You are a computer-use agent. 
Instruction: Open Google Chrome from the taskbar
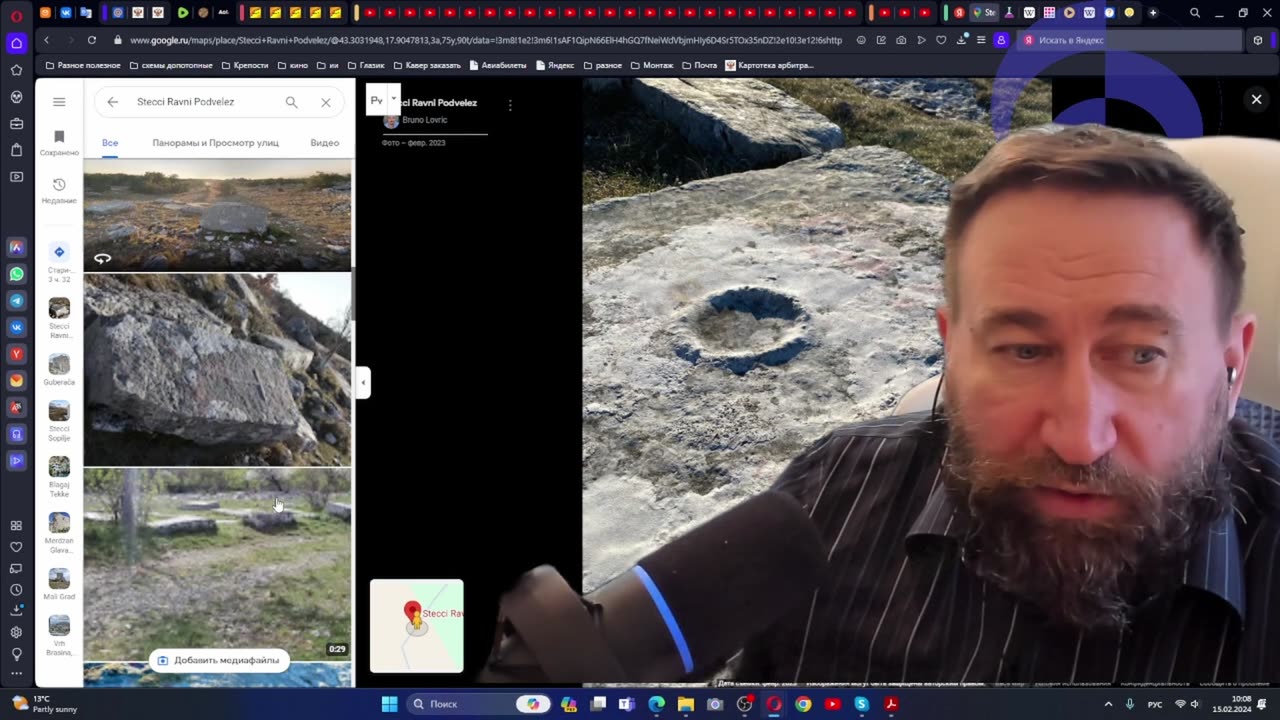[x=803, y=704]
